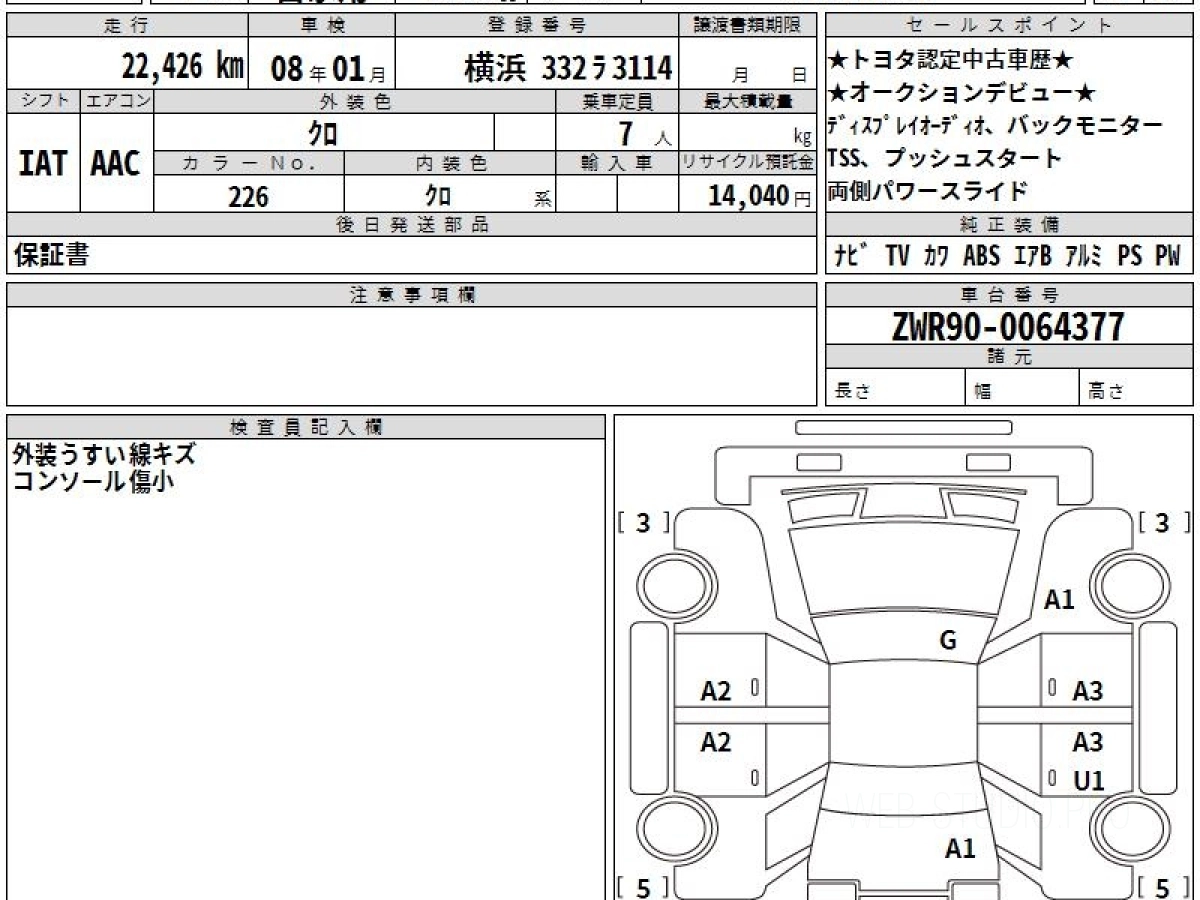1200x900 pixels.
Task: Select chassis number ZWR90-0064377
Action: click(x=1008, y=326)
